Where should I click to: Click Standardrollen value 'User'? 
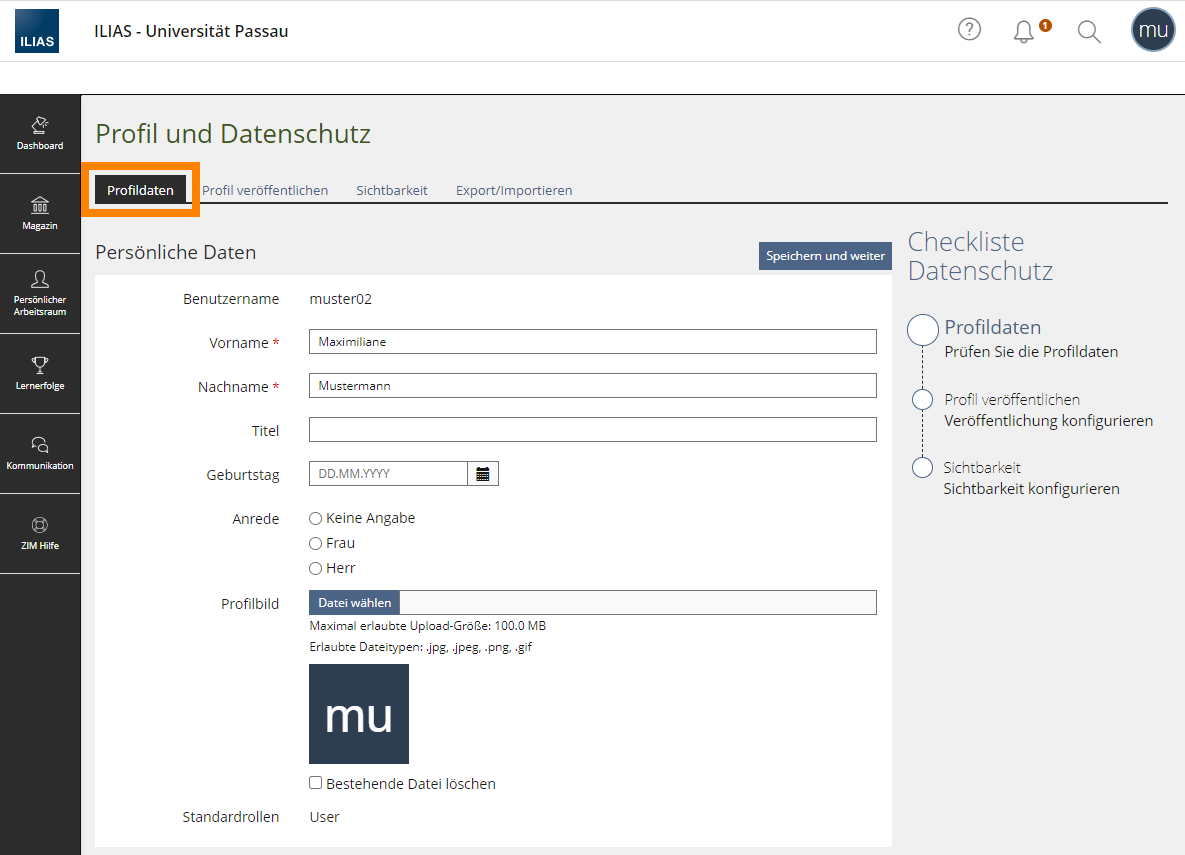[324, 817]
